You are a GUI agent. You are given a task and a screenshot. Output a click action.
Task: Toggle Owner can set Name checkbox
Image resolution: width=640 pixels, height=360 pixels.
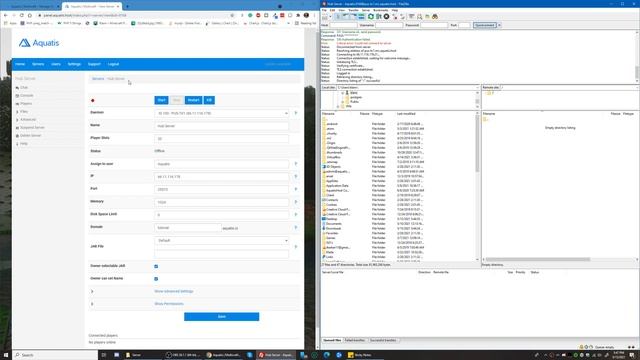pyautogui.click(x=156, y=279)
